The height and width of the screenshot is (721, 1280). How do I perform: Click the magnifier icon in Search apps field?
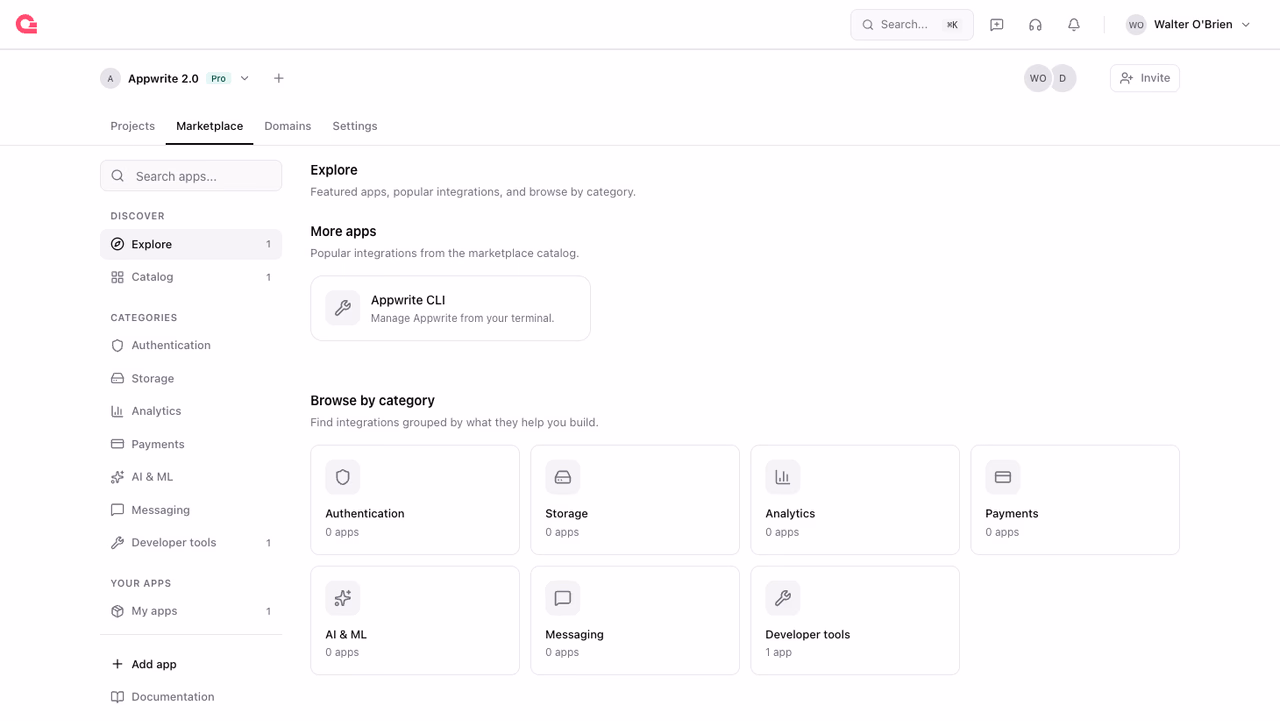pos(118,176)
